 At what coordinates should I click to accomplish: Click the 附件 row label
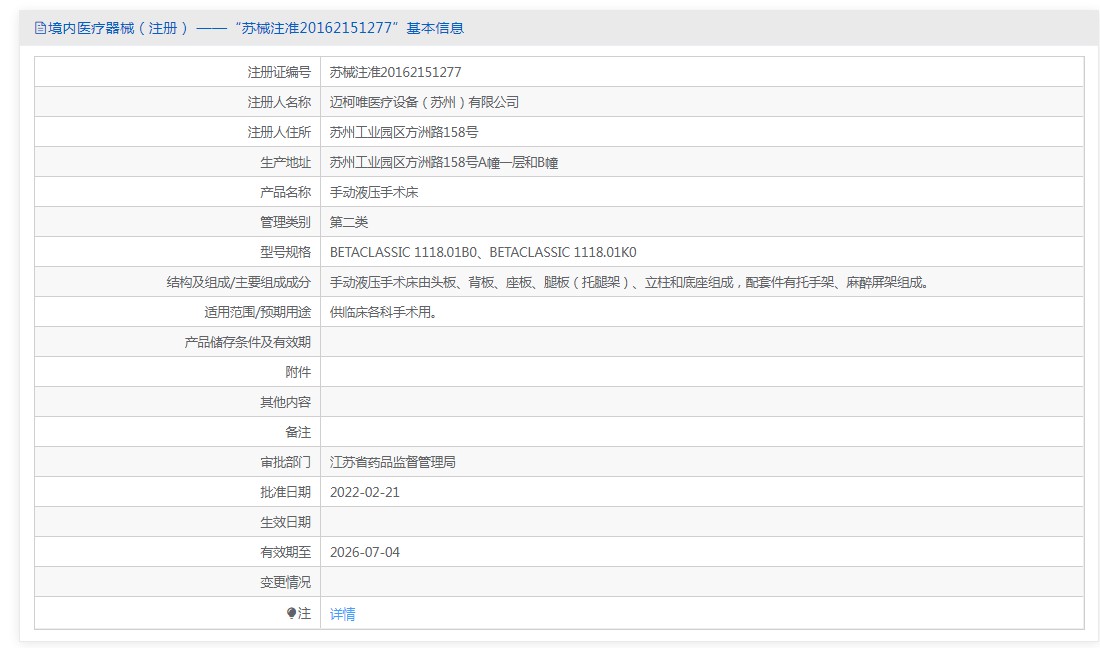coord(298,372)
